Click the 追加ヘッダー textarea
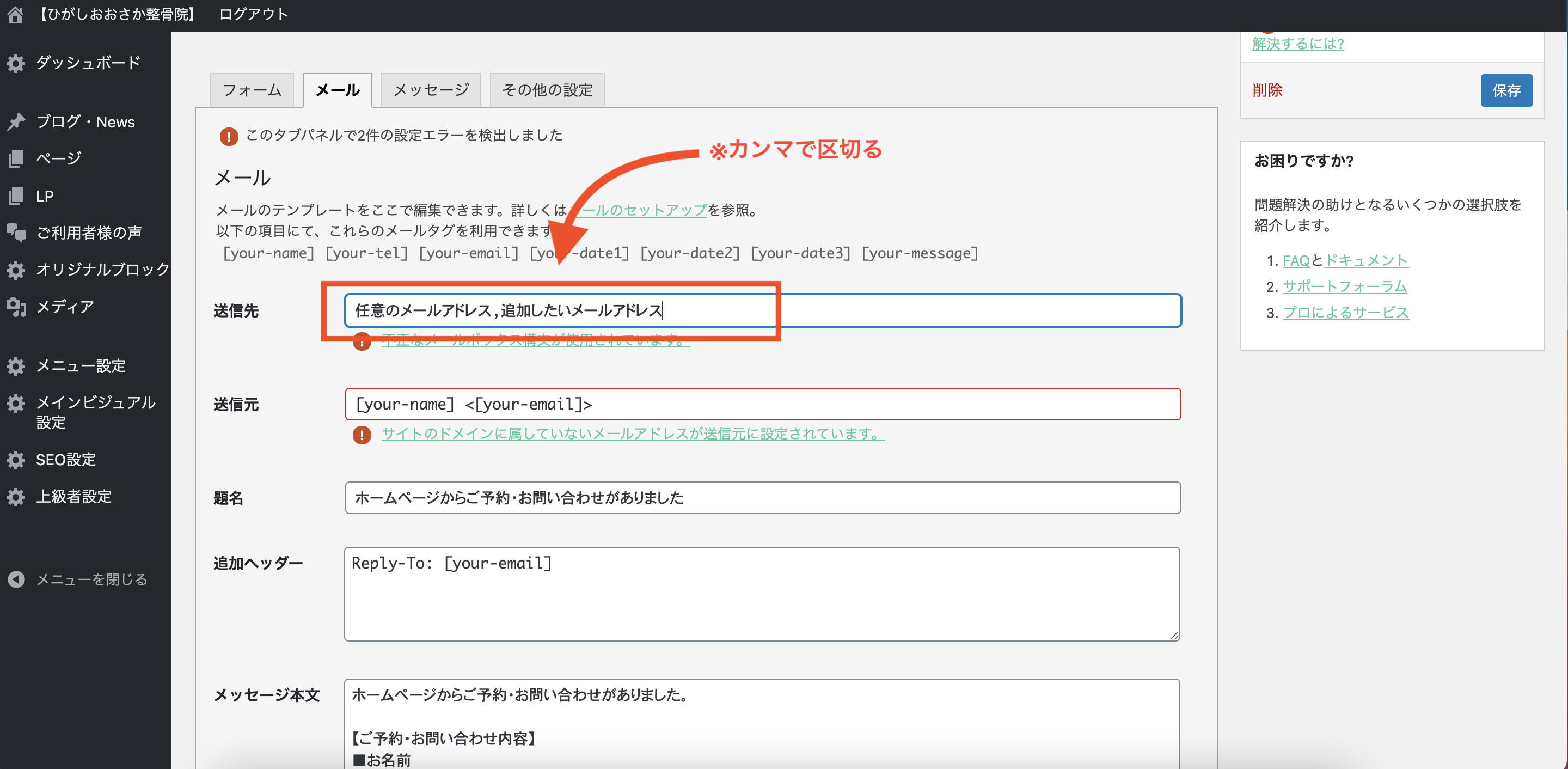Image resolution: width=1568 pixels, height=769 pixels. point(762,594)
